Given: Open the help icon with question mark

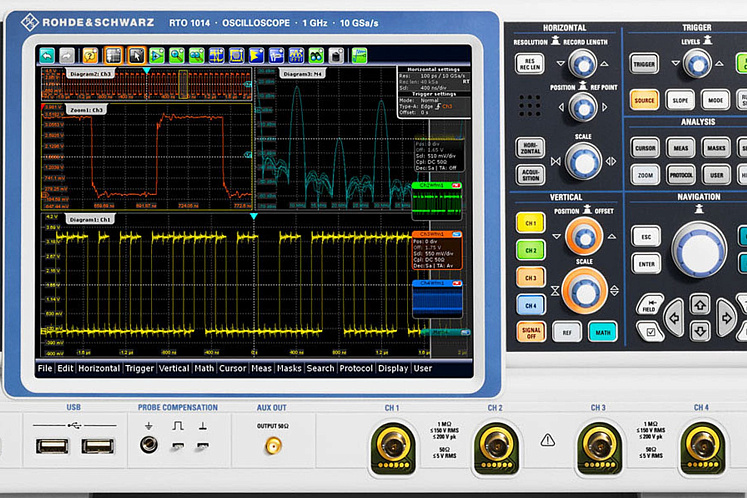Looking at the screenshot, I should pyautogui.click(x=90, y=55).
